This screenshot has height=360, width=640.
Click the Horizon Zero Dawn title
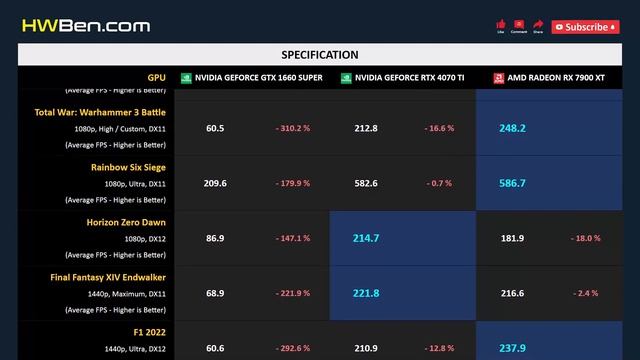[x=126, y=222]
